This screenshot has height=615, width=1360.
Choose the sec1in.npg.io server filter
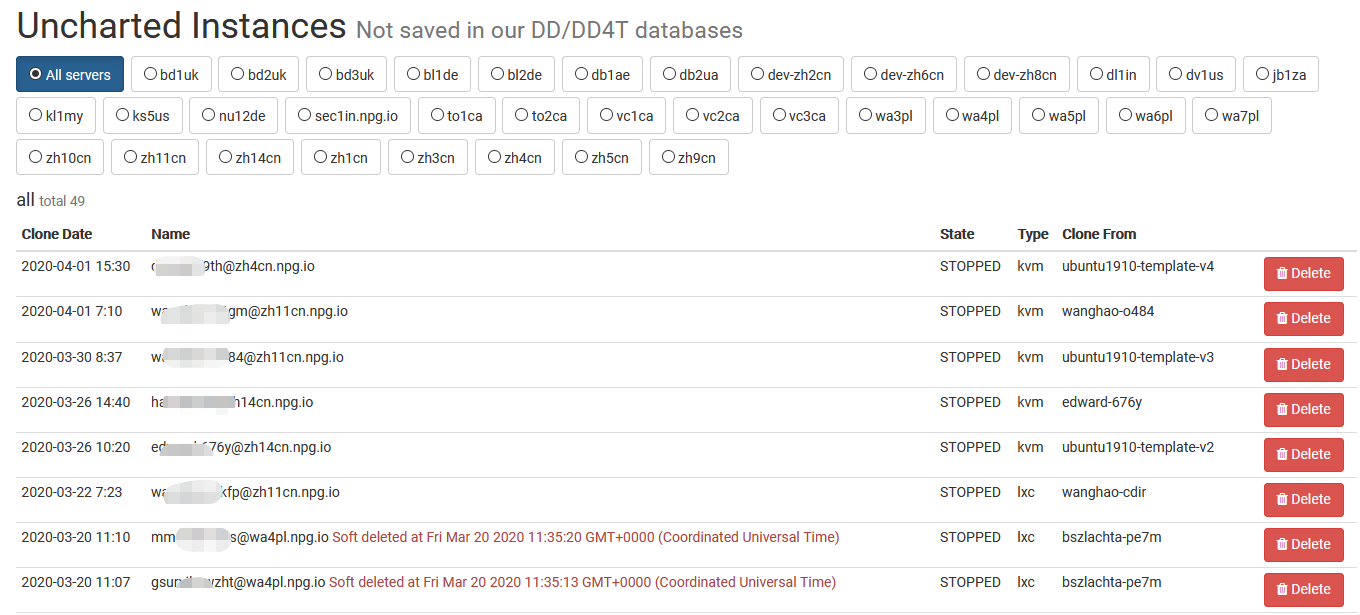tap(348, 116)
